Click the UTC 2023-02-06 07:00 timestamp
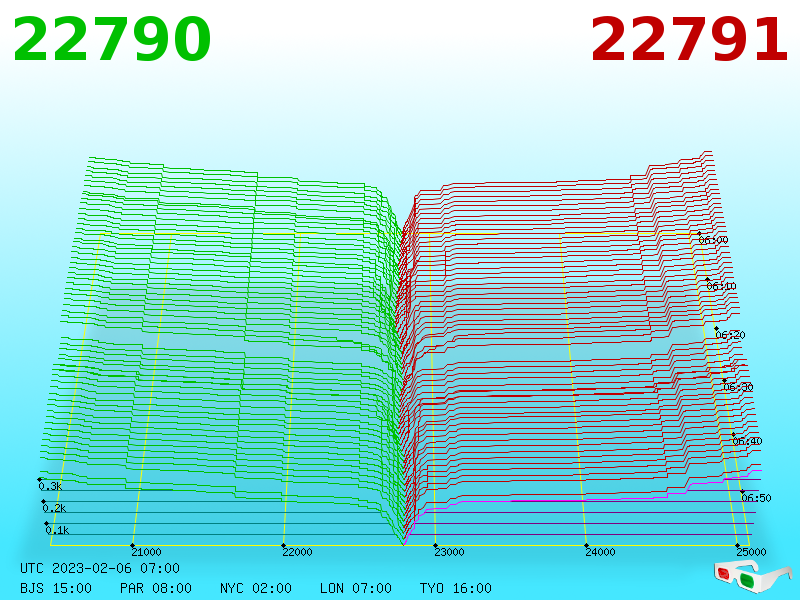Viewport: 800px width, 600px height. coord(100,568)
